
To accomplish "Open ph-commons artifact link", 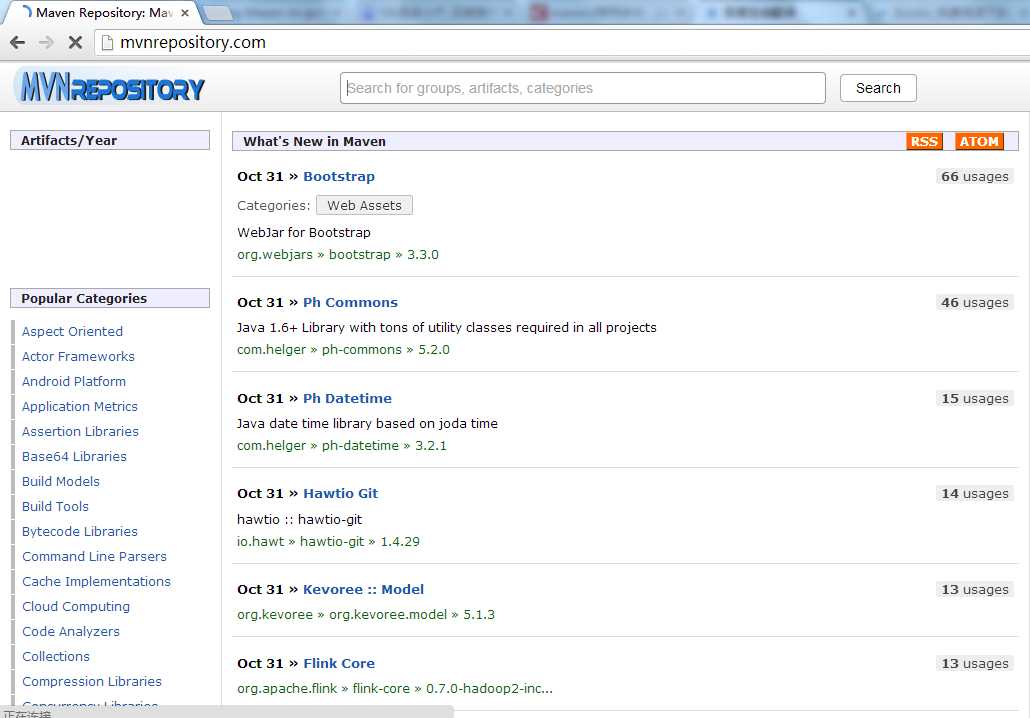I will point(361,349).
